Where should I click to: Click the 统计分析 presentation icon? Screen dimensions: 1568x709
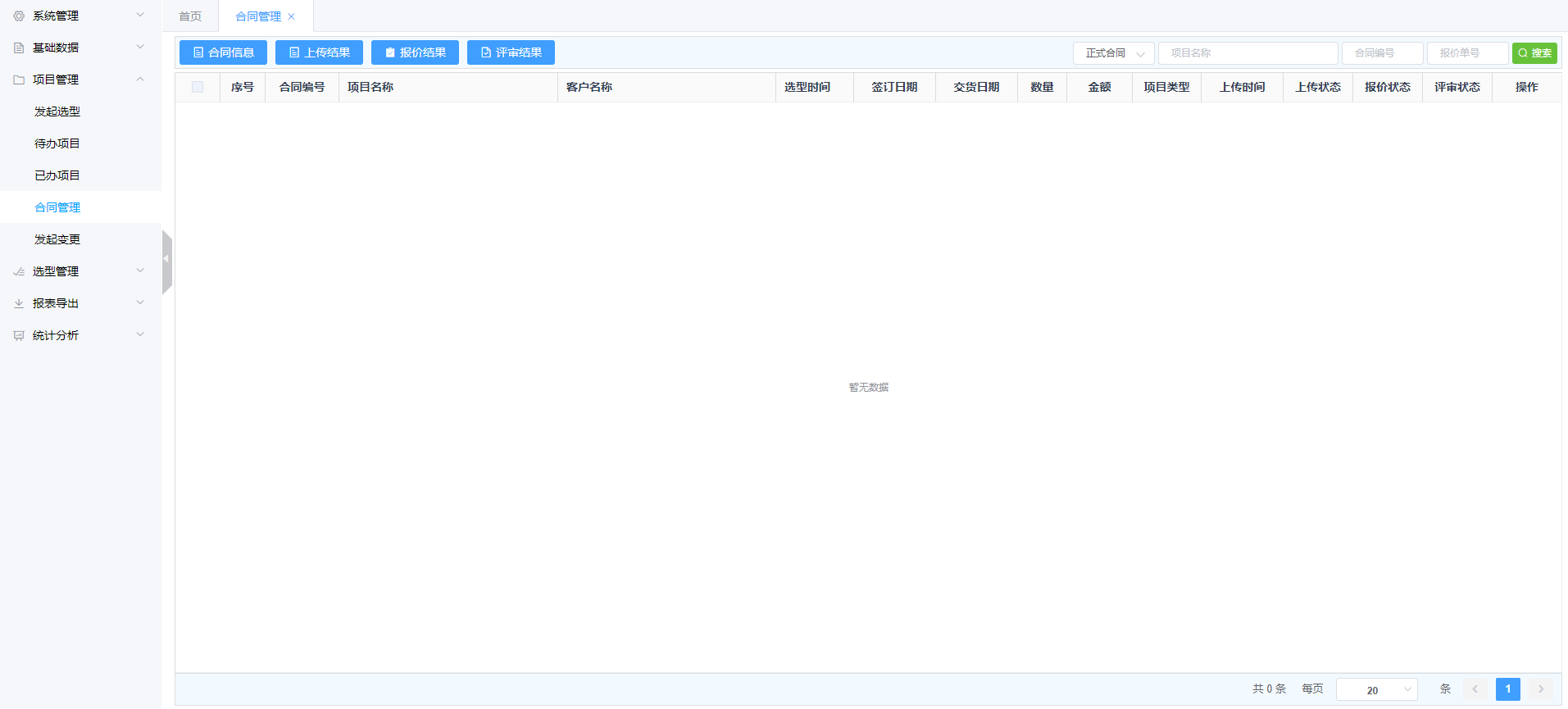pyautogui.click(x=19, y=335)
